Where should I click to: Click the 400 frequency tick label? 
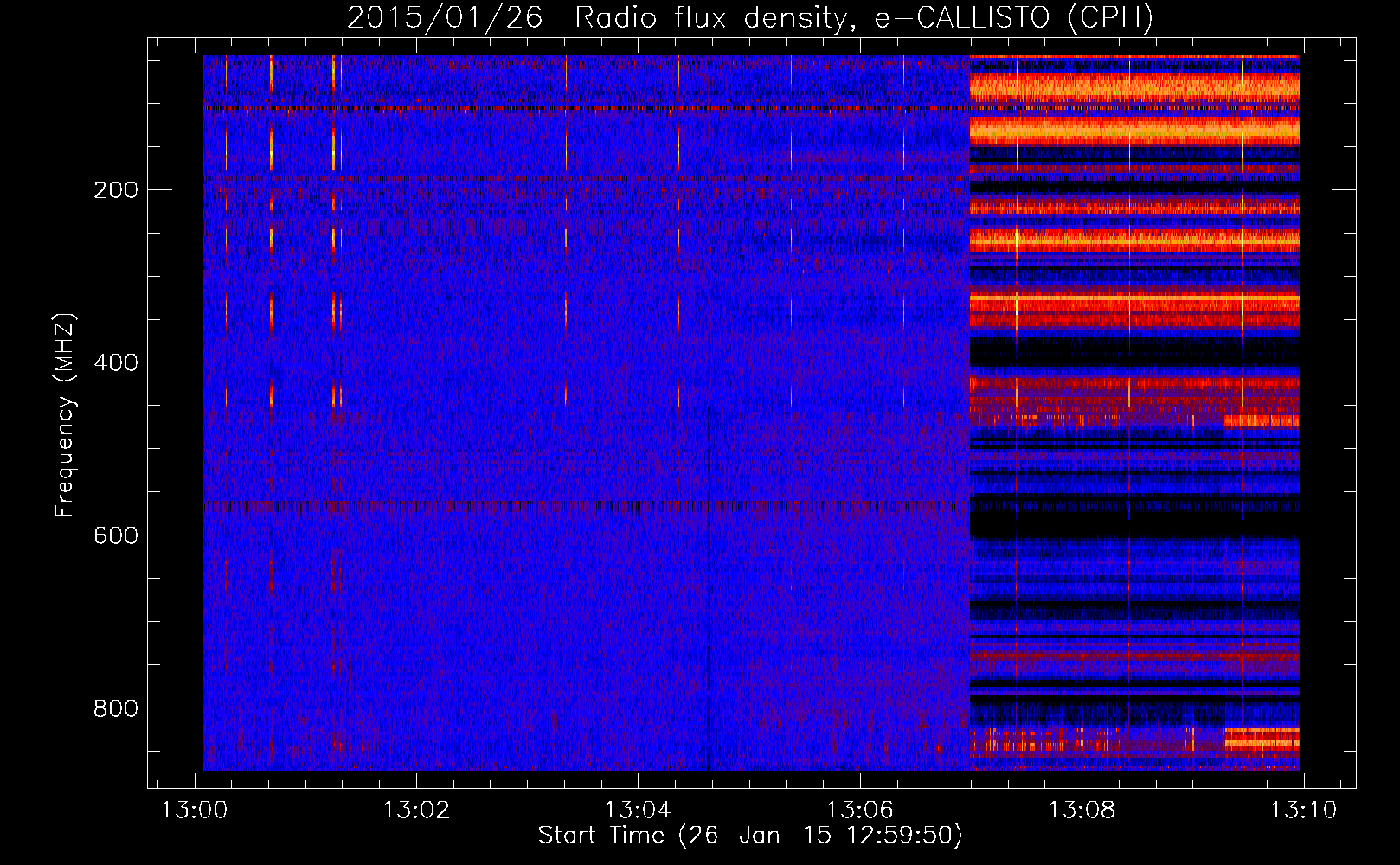point(116,363)
